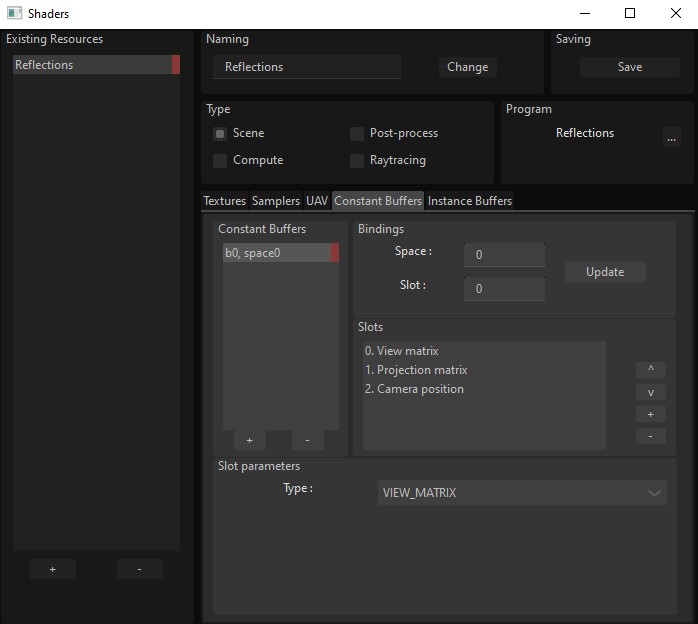The width and height of the screenshot is (698, 624).
Task: Click the Slot binding input field
Action: (504, 289)
